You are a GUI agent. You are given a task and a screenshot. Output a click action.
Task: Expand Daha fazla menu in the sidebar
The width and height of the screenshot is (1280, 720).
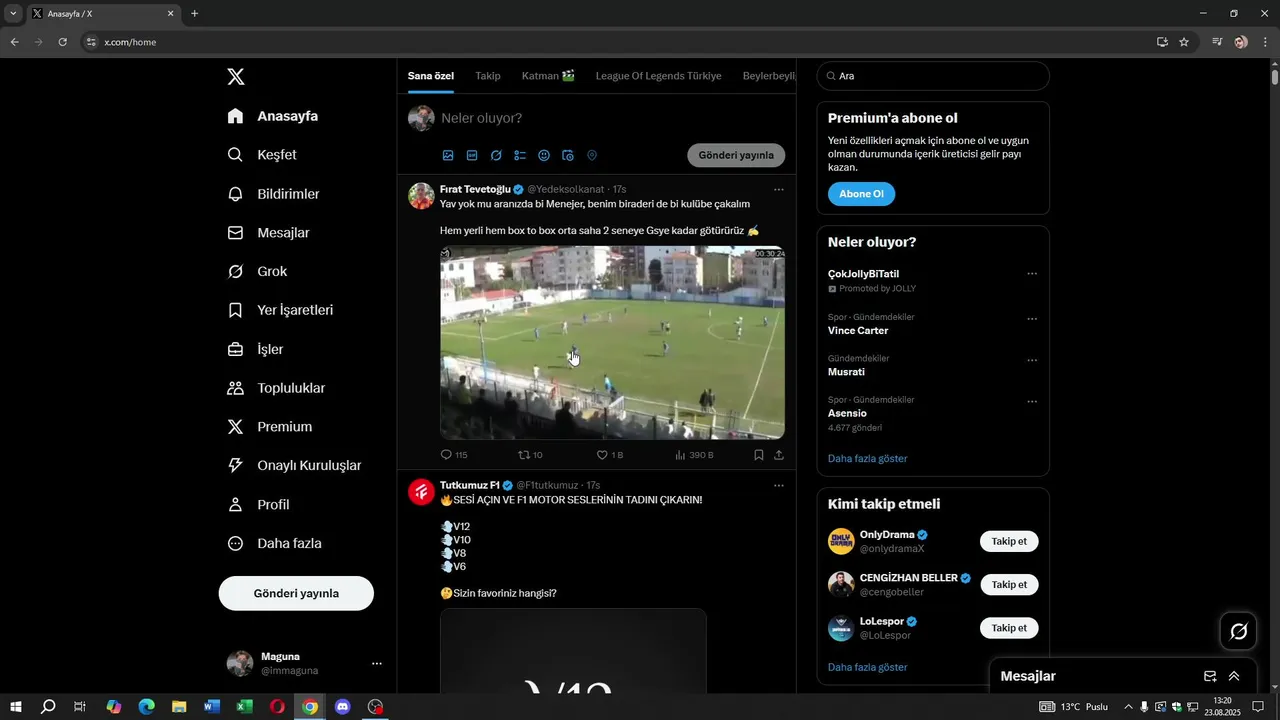(275, 544)
